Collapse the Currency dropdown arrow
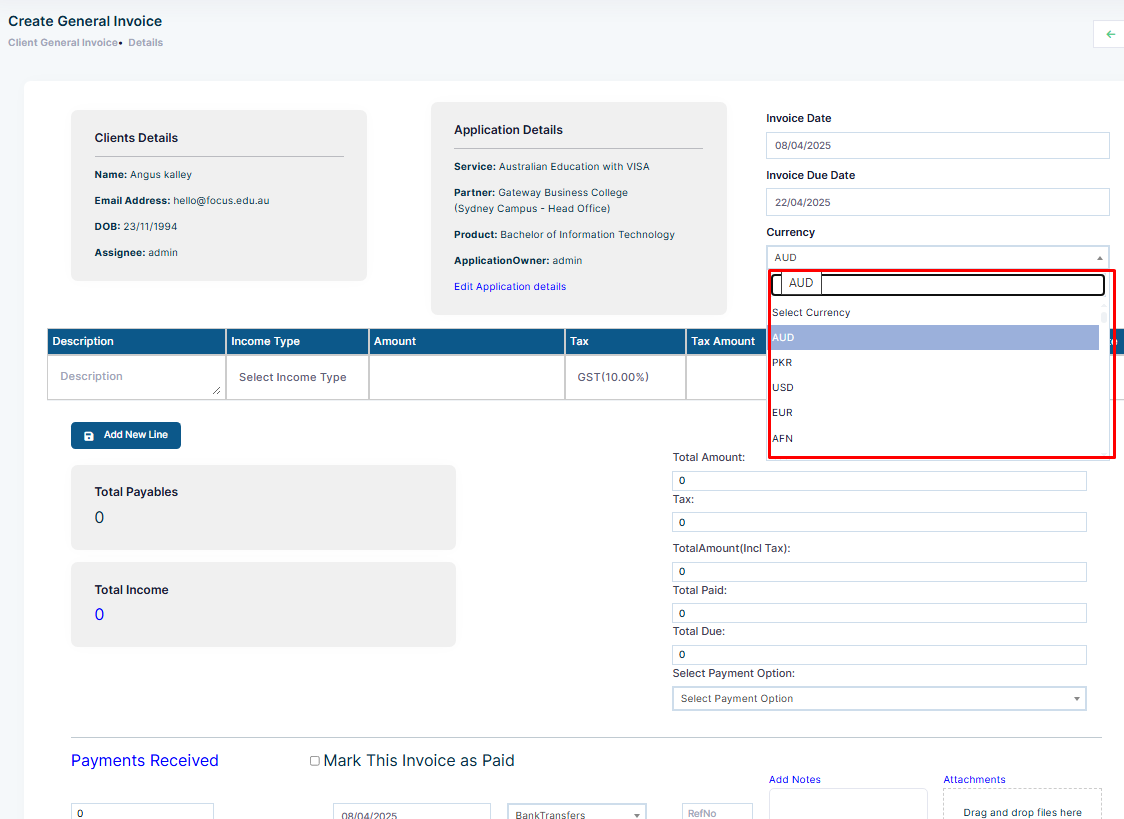Viewport: 1124px width, 819px height. pyautogui.click(x=1099, y=258)
